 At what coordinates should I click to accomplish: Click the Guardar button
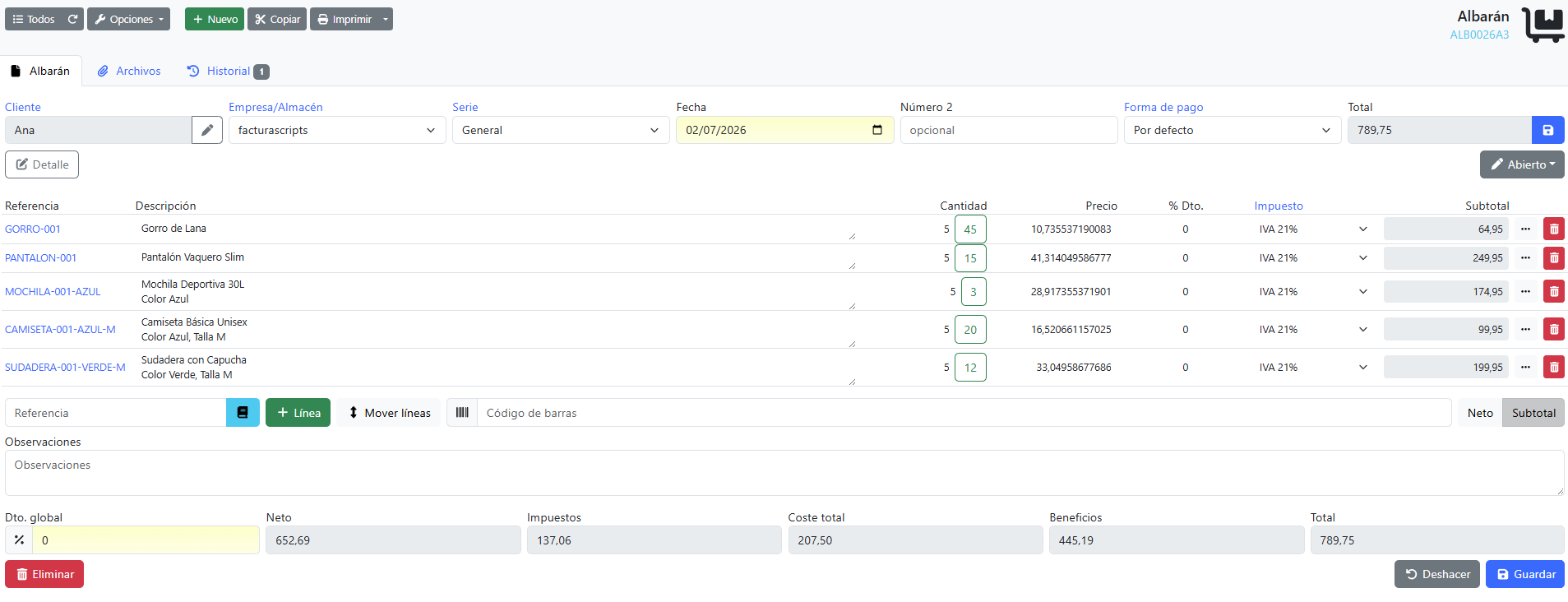[1525, 574]
